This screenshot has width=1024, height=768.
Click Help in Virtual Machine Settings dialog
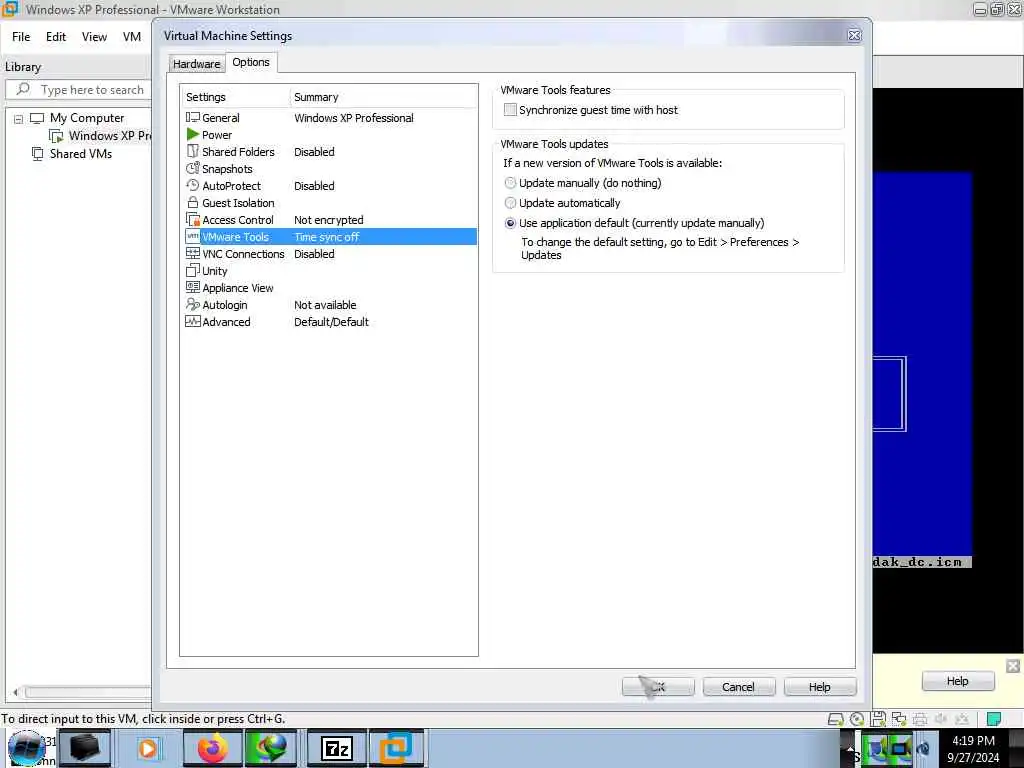820,687
